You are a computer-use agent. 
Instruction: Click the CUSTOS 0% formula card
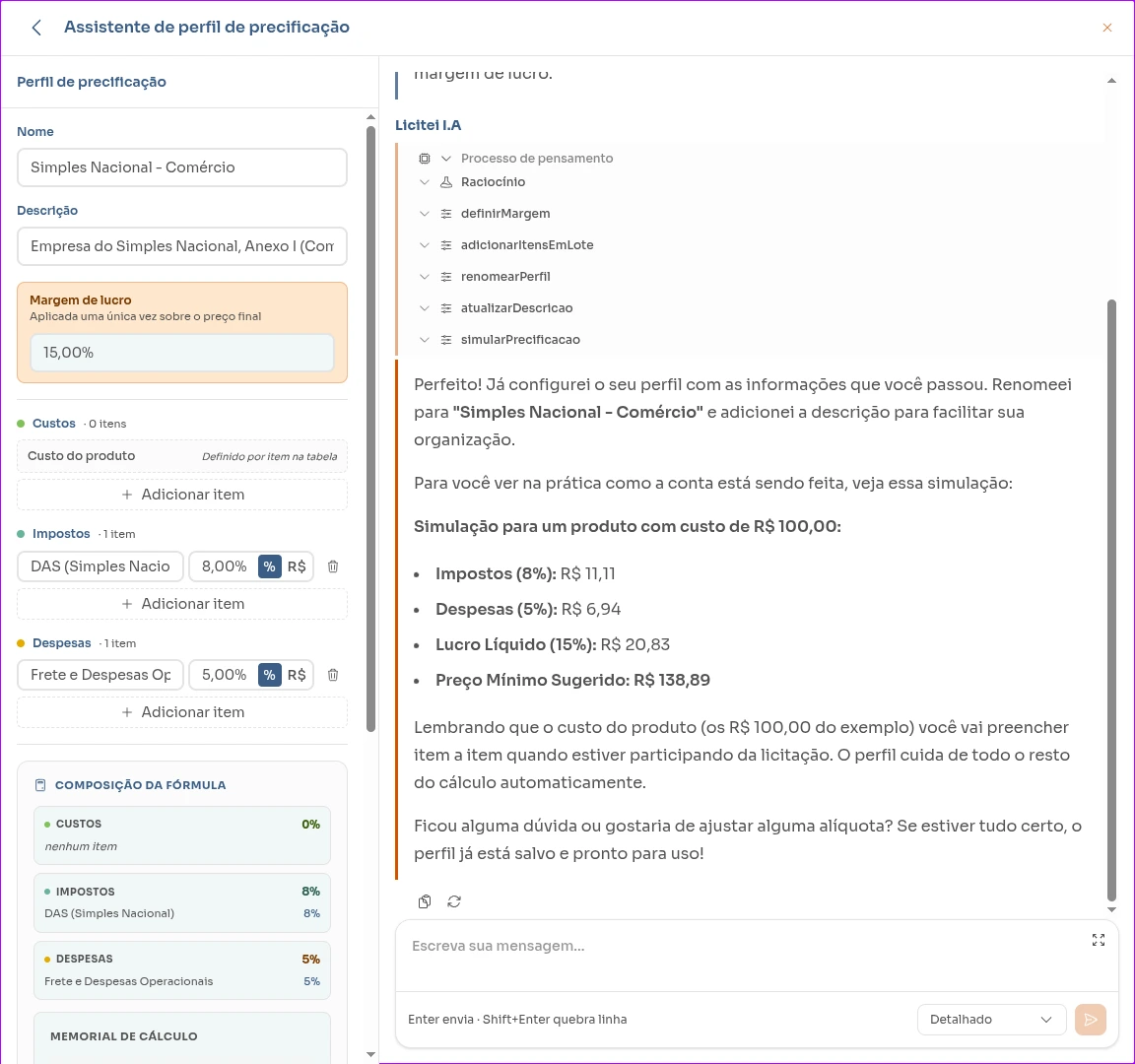coord(182,835)
